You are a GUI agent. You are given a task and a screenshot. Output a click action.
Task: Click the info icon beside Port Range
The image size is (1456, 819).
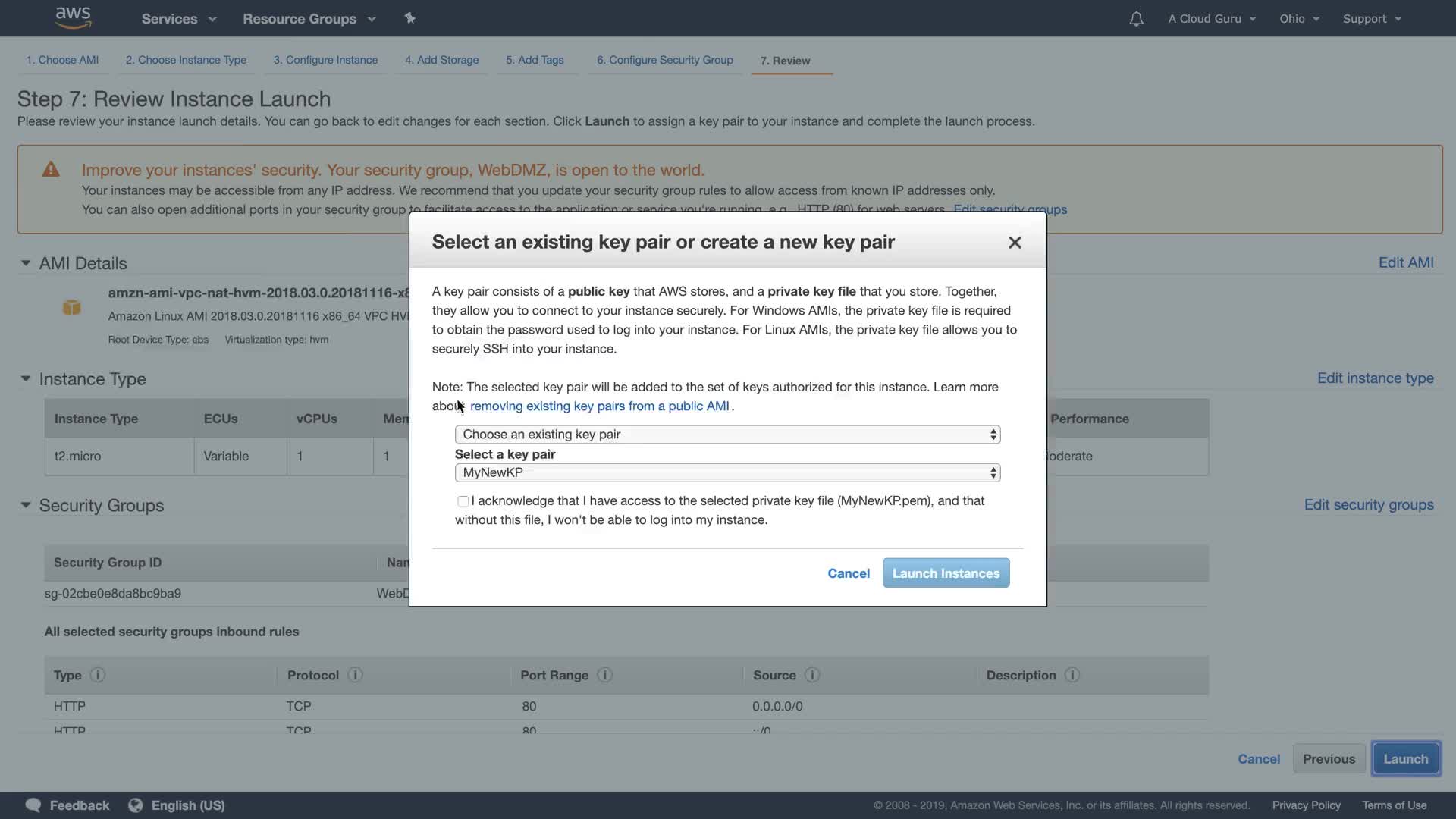[x=604, y=675]
